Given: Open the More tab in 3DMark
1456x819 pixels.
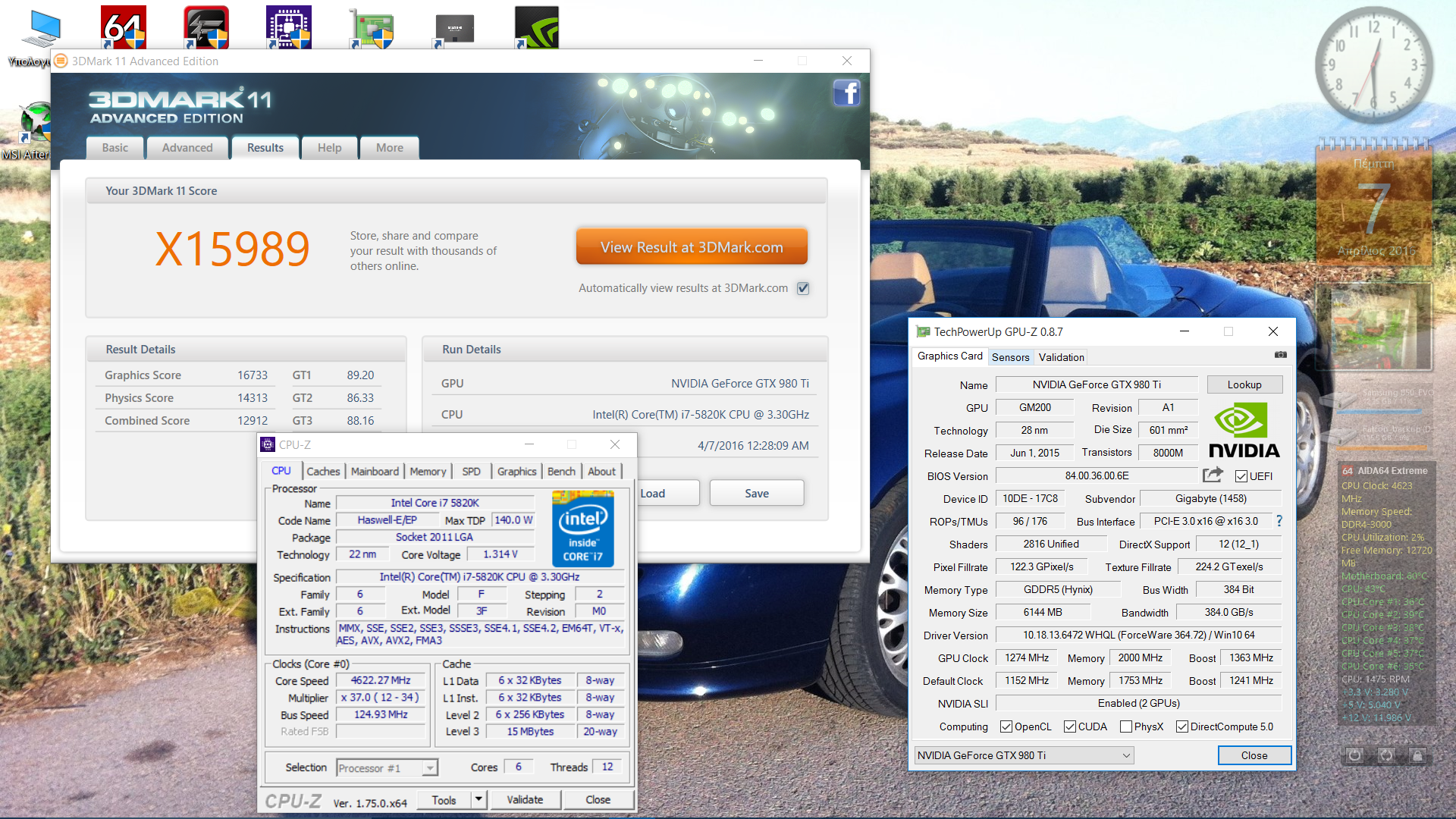Looking at the screenshot, I should (x=390, y=148).
